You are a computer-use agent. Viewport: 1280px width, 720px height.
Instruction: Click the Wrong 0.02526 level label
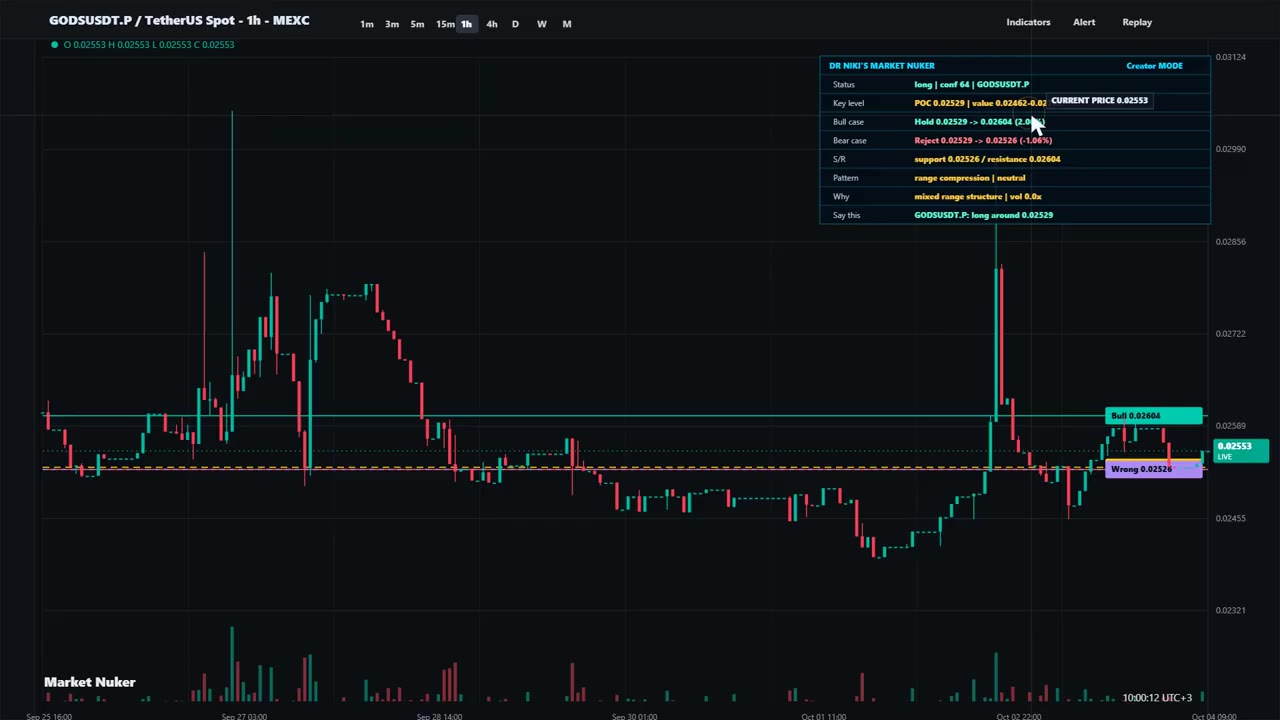pos(1154,469)
